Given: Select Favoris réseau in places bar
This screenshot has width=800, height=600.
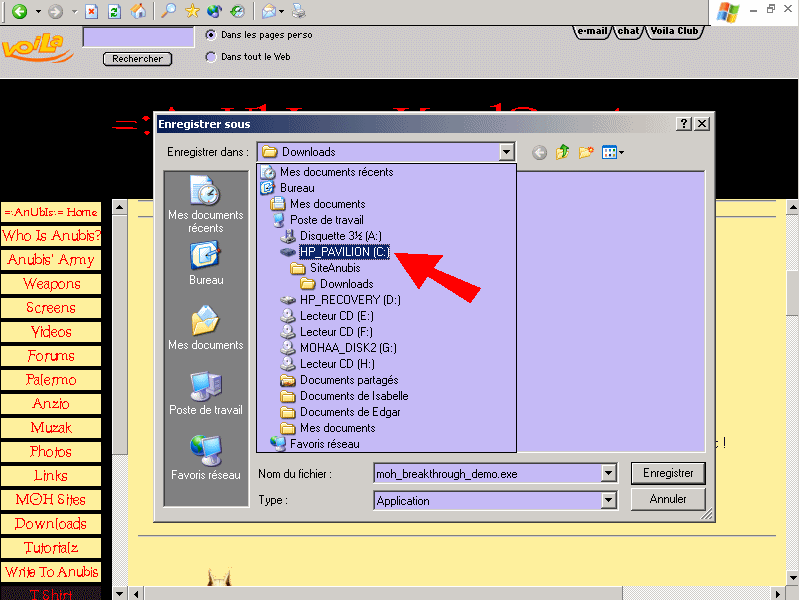Looking at the screenshot, I should [206, 458].
